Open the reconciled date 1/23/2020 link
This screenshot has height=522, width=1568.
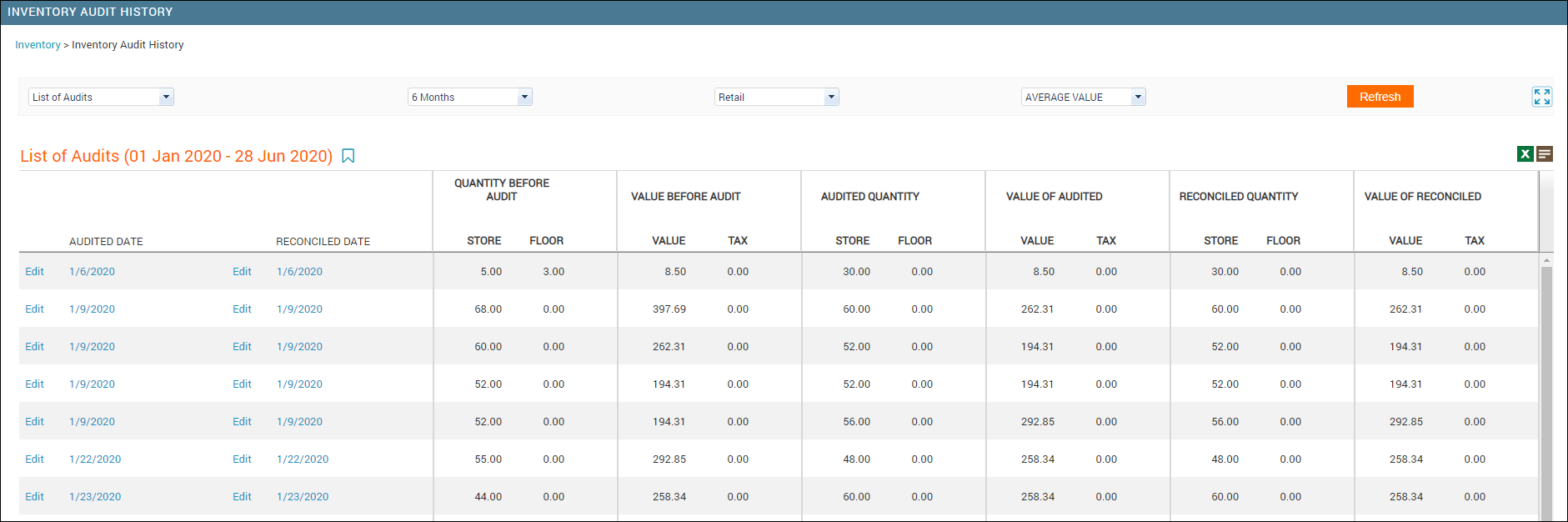pyautogui.click(x=303, y=496)
